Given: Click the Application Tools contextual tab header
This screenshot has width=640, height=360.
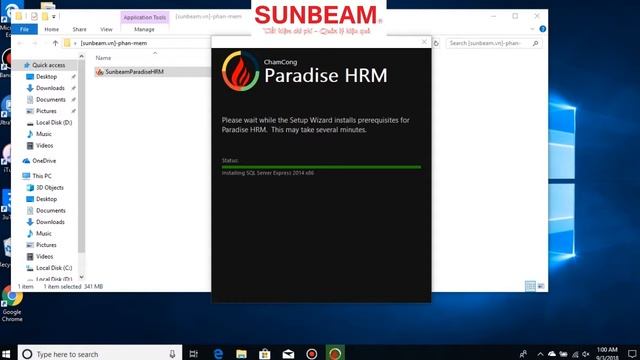Looking at the screenshot, I should 144,18.
